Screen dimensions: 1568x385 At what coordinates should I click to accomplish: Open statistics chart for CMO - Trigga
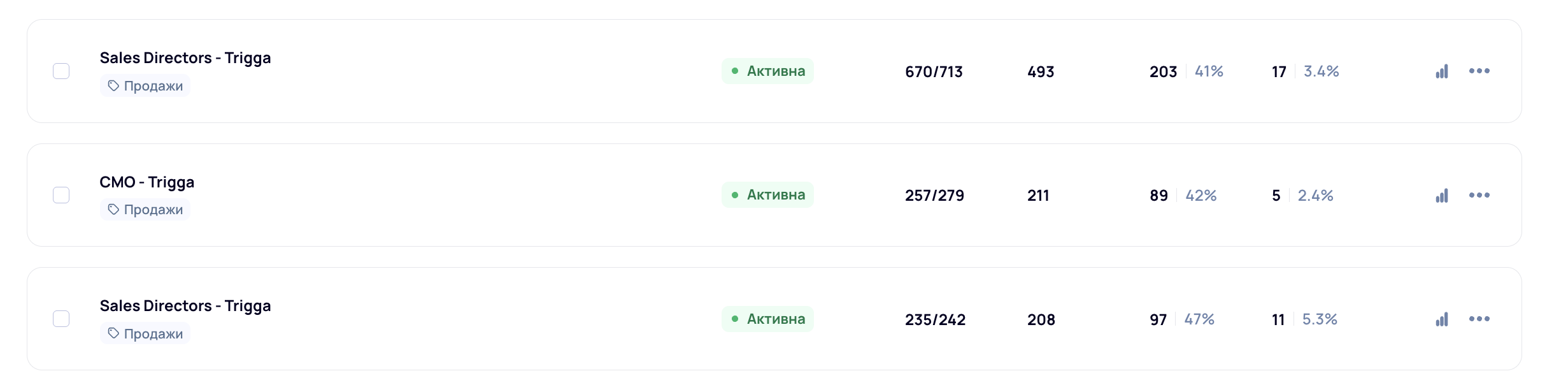click(x=1442, y=196)
